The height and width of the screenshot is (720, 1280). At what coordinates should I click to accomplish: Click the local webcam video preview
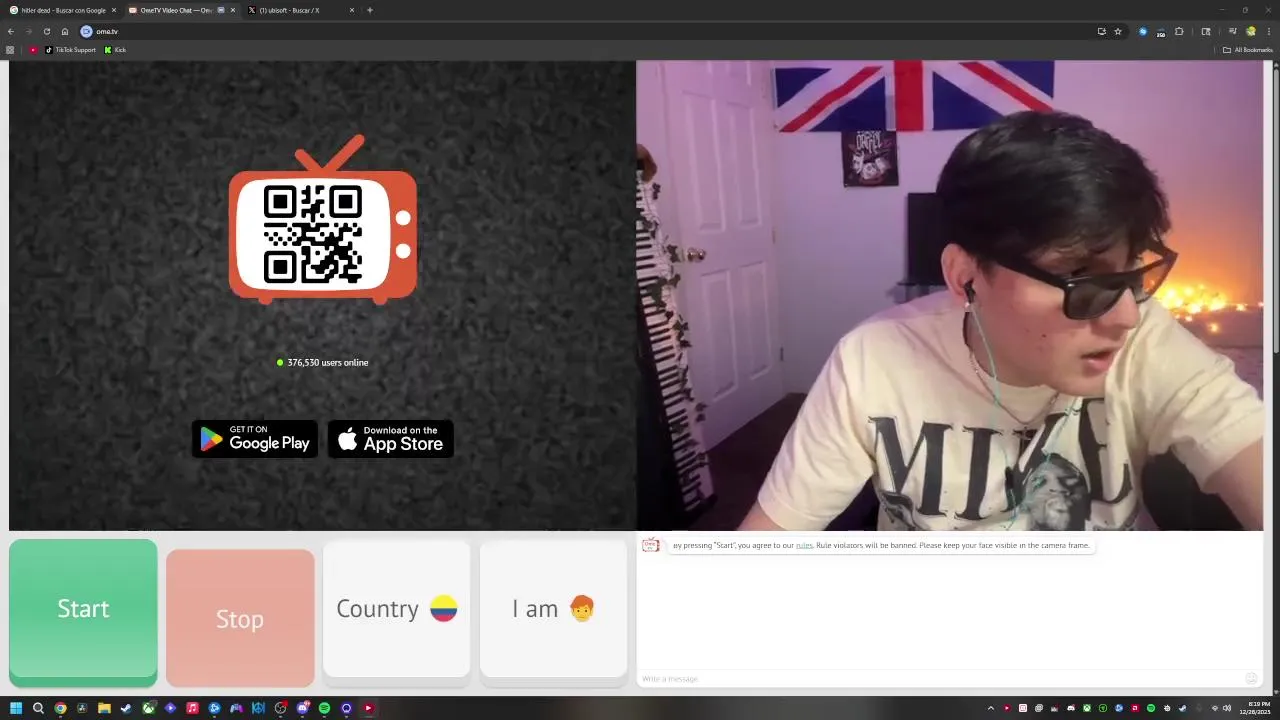point(950,296)
